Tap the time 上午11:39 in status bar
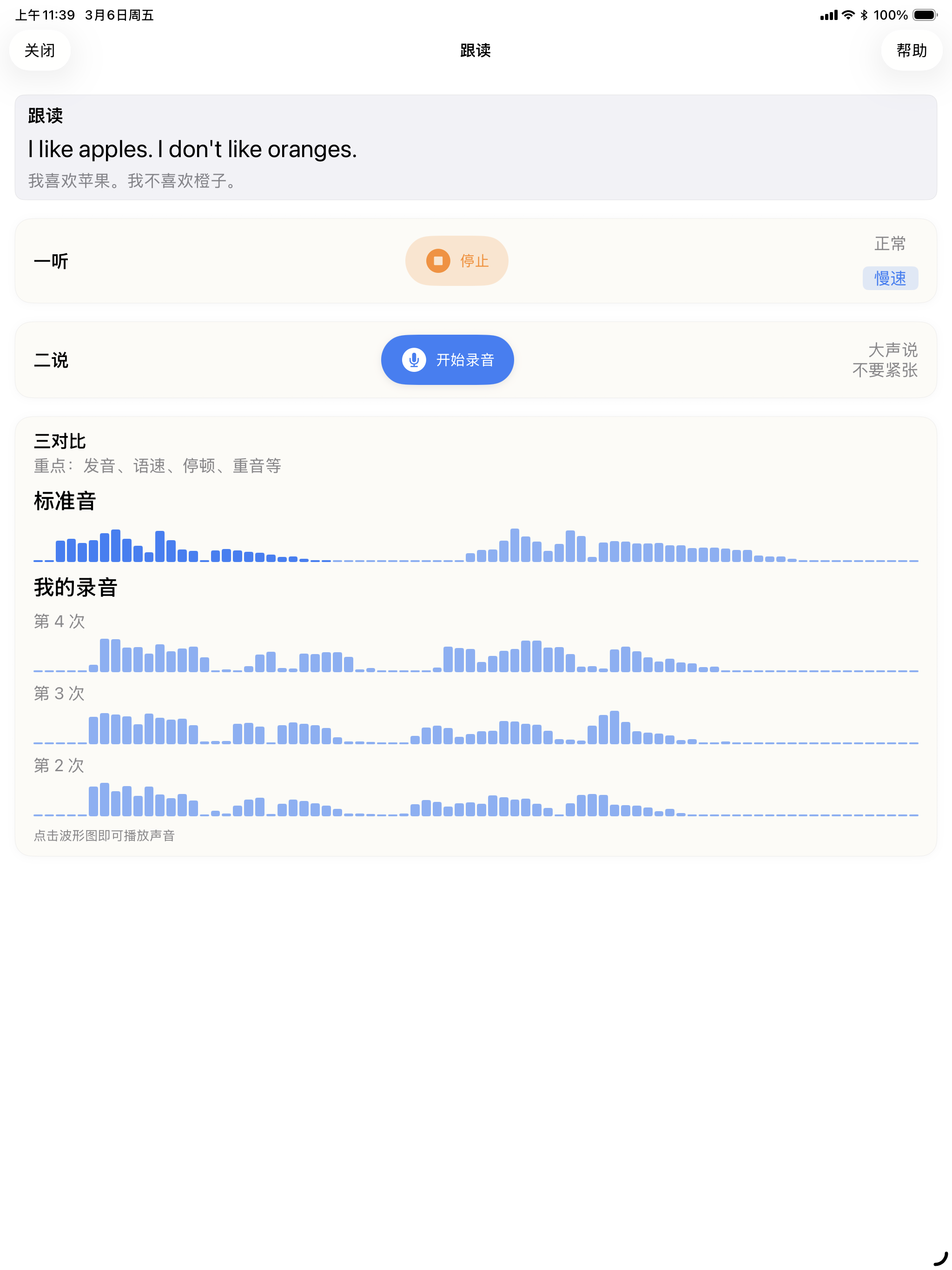952x1270 pixels. click(x=45, y=15)
